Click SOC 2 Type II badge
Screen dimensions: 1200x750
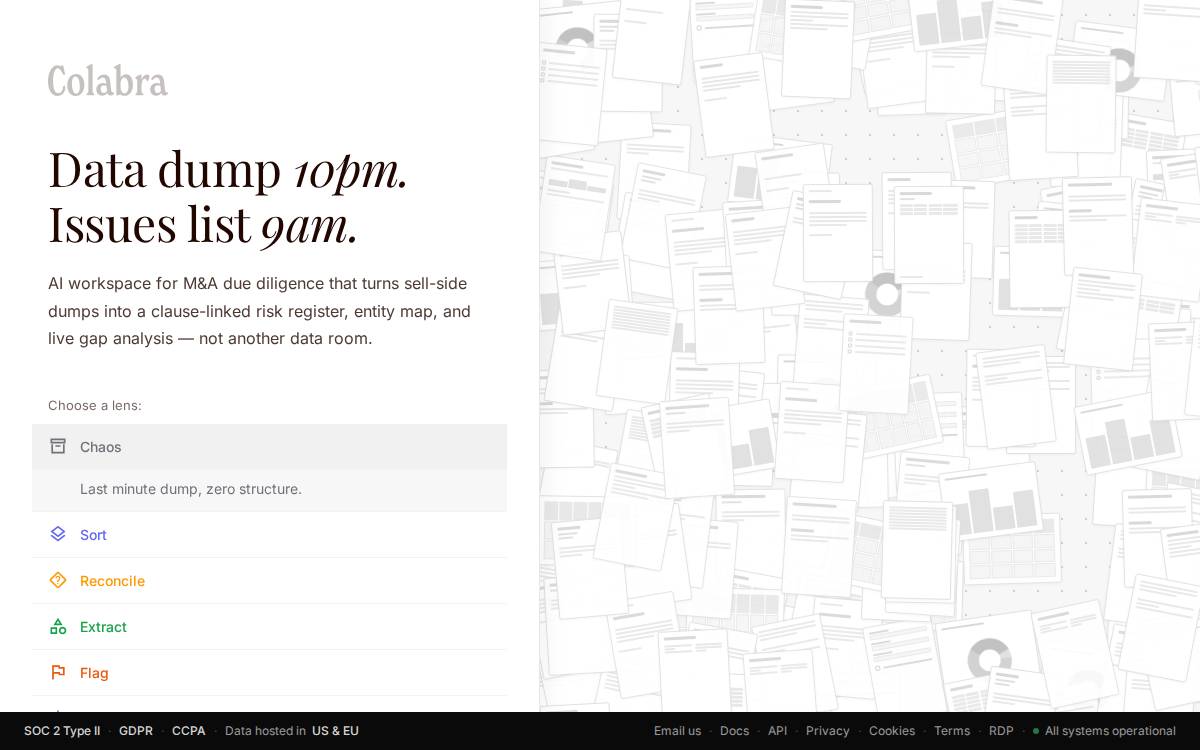click(62, 731)
